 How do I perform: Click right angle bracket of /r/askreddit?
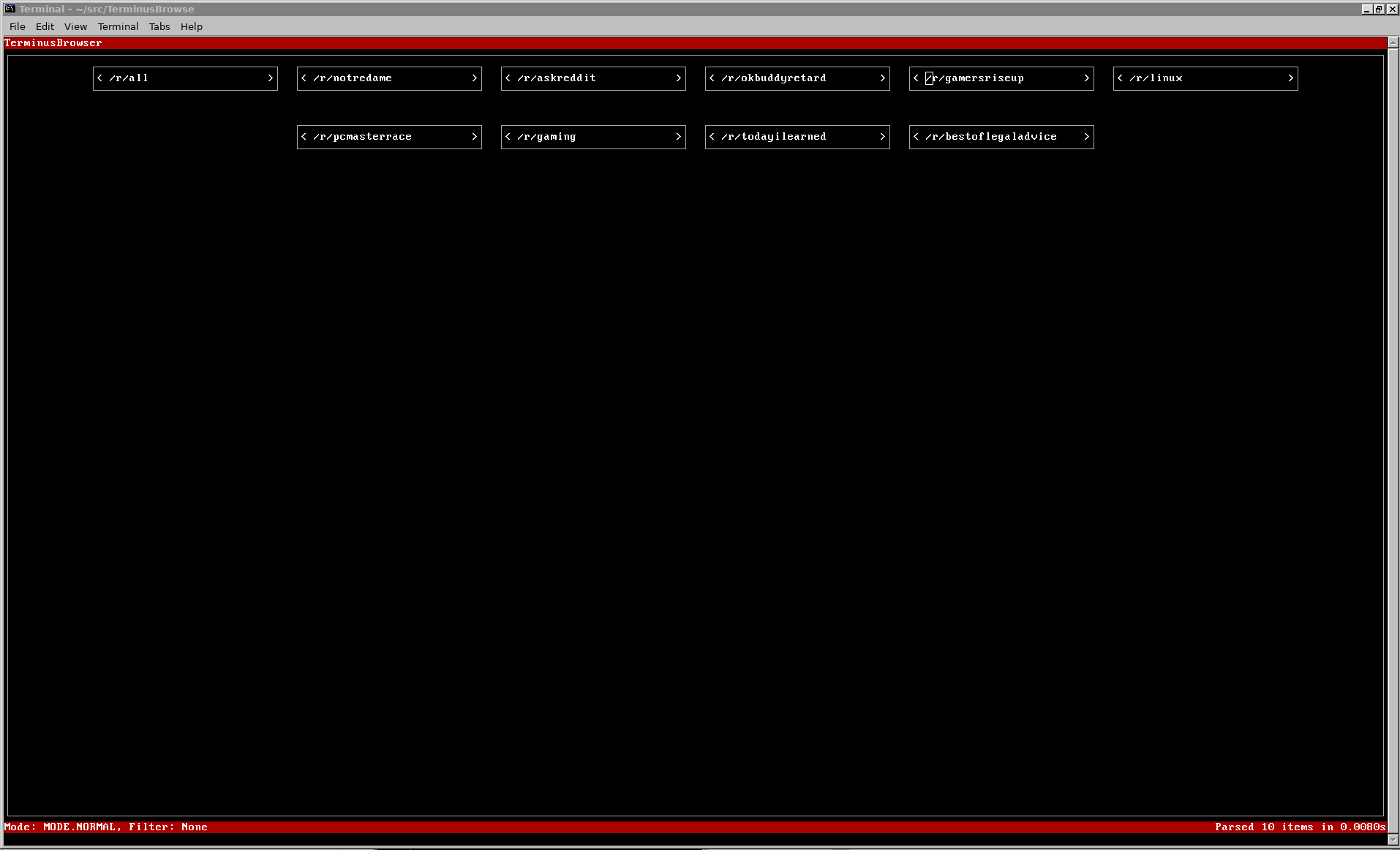678,78
